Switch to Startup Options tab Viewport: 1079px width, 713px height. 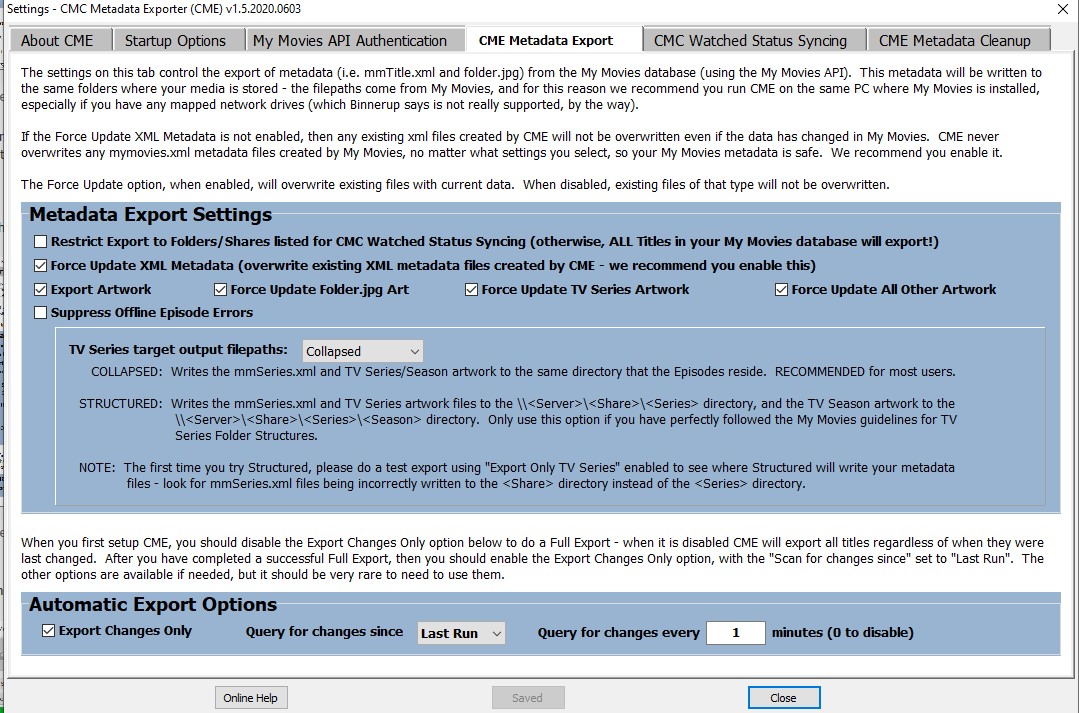[177, 41]
